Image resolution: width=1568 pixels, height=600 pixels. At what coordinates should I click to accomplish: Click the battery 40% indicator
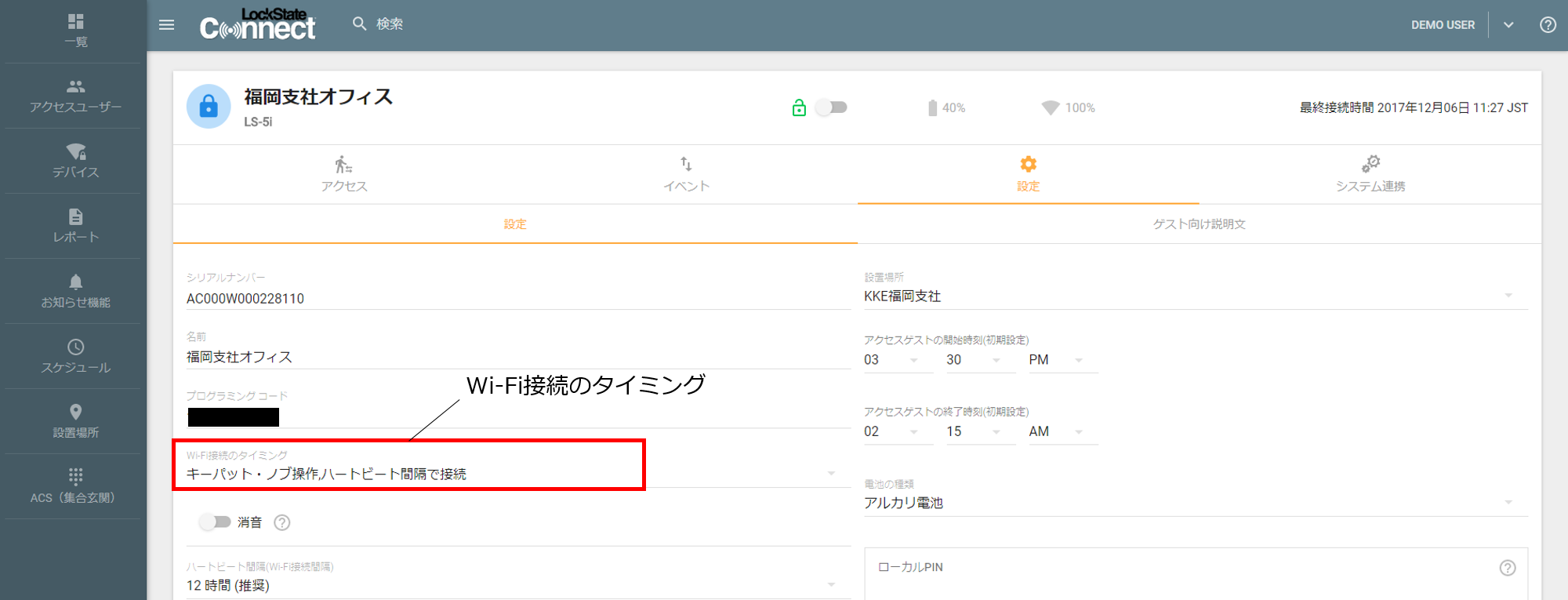[x=946, y=107]
